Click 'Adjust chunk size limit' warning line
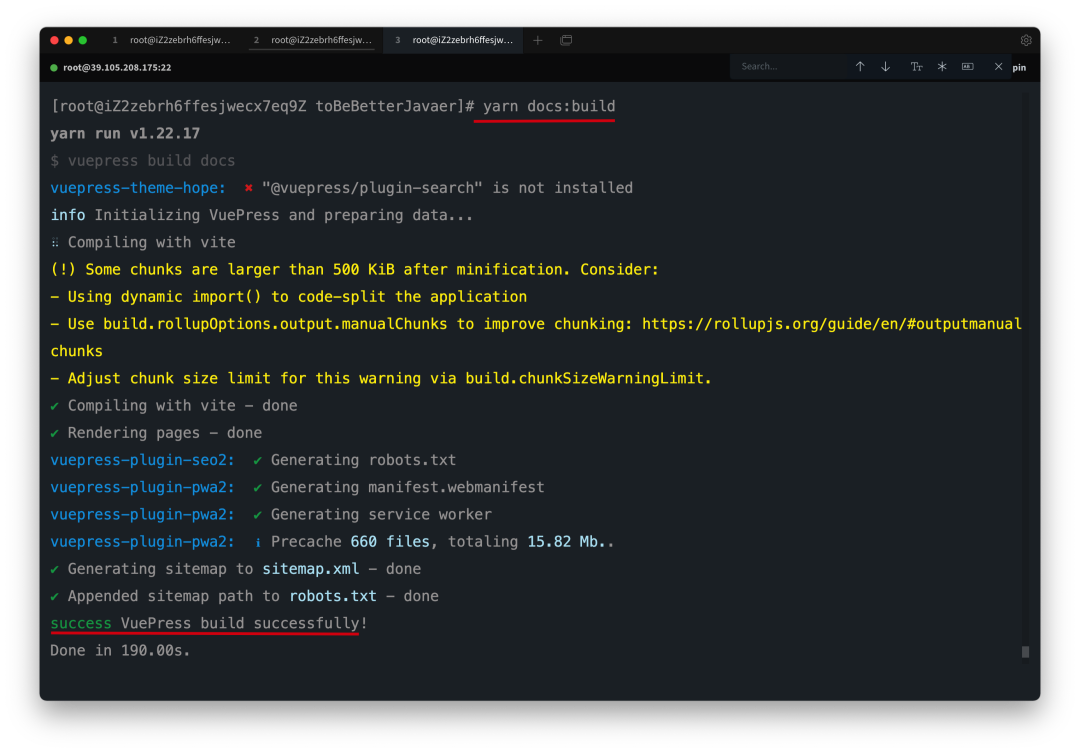 tap(381, 378)
